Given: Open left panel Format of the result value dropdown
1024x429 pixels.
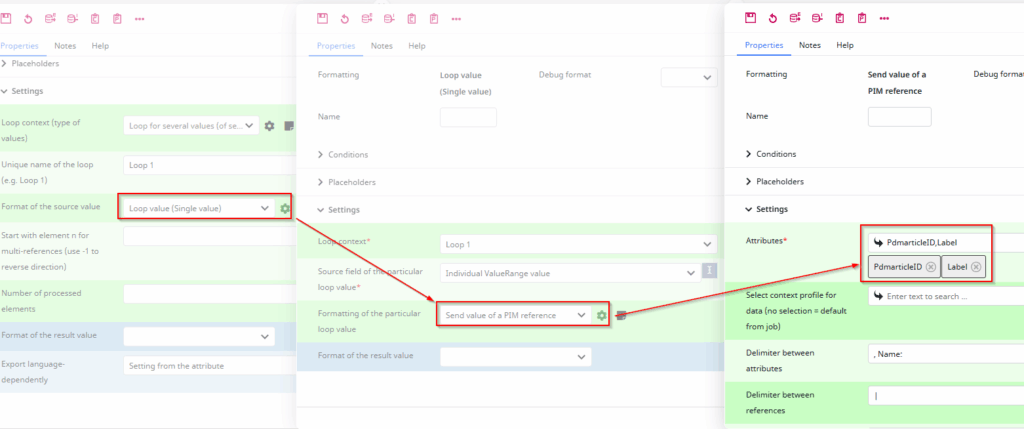Looking at the screenshot, I should 199,336.
